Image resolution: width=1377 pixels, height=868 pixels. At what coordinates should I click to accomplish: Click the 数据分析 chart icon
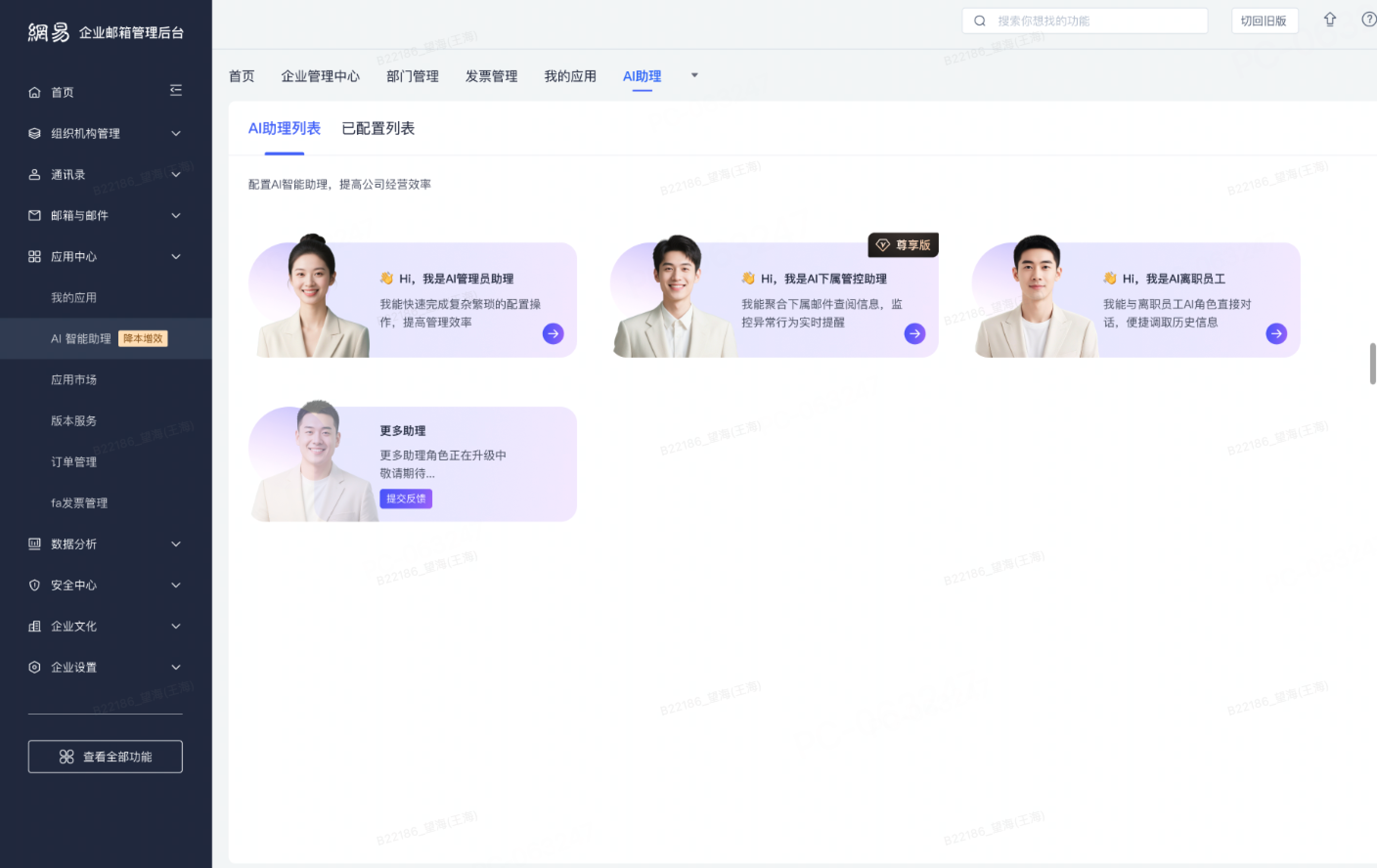tap(34, 544)
